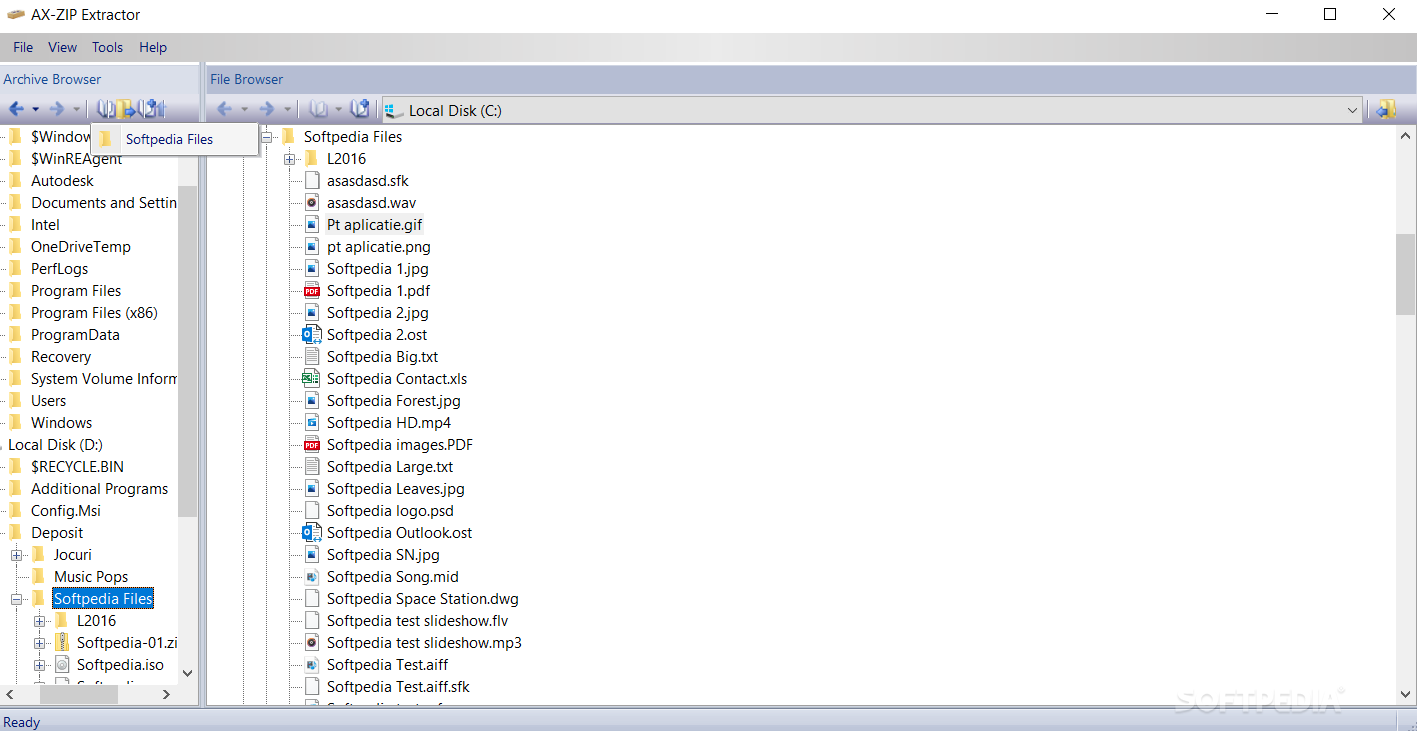Select asasdasd.sfk file
The image size is (1417, 731).
point(367,181)
